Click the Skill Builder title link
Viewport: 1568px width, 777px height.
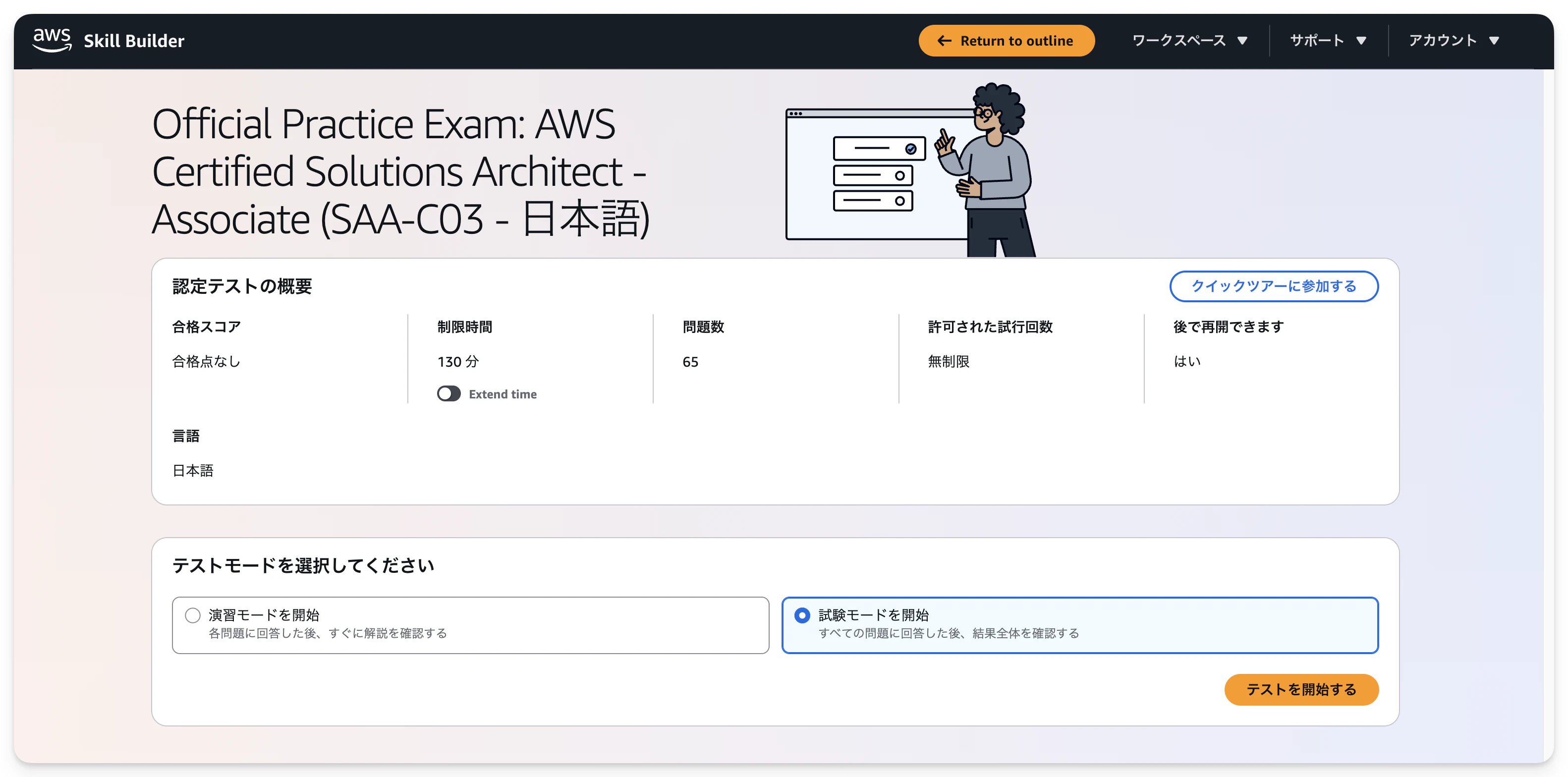(134, 41)
